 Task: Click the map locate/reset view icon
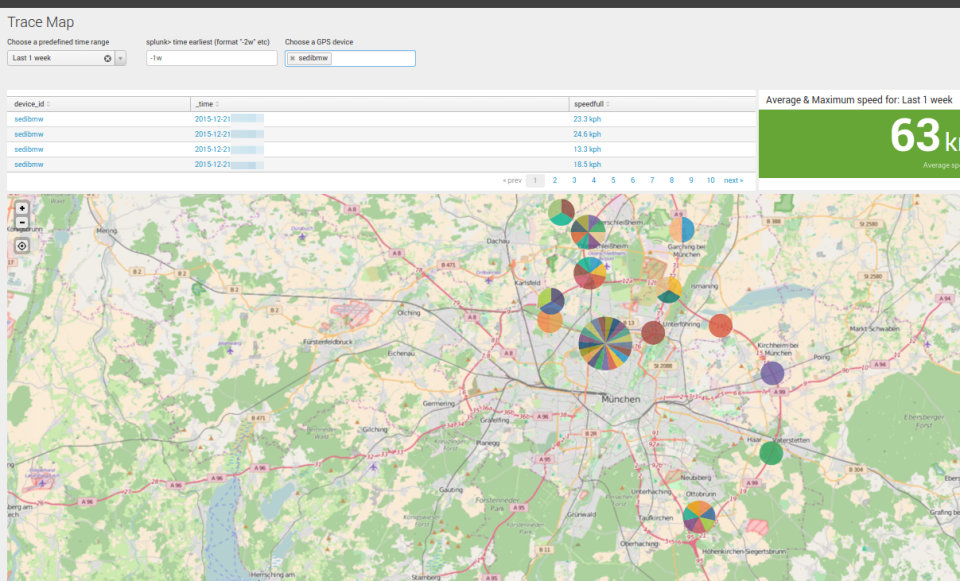pyautogui.click(x=22, y=246)
